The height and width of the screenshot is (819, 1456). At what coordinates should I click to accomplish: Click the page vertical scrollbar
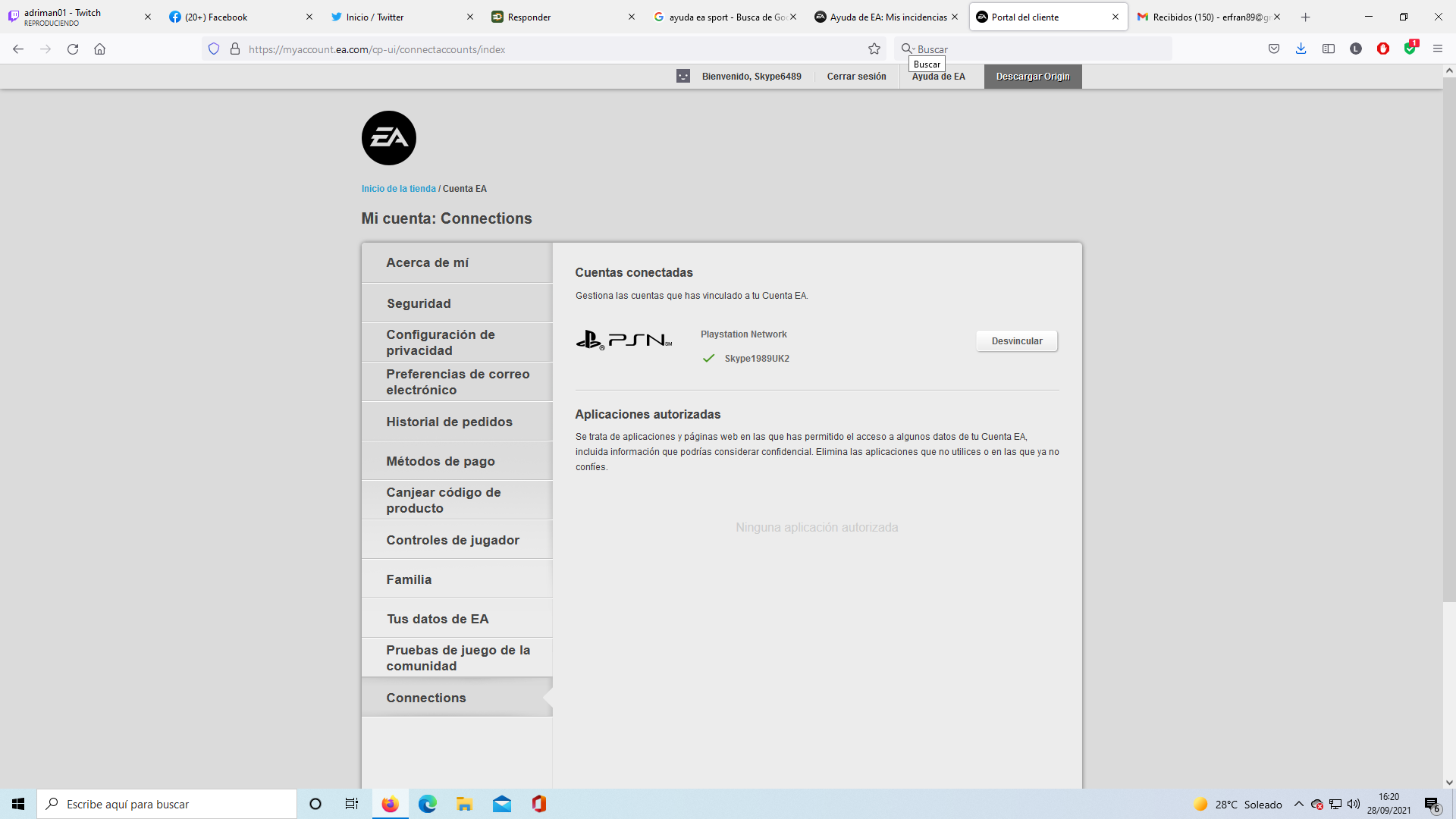coord(1449,341)
